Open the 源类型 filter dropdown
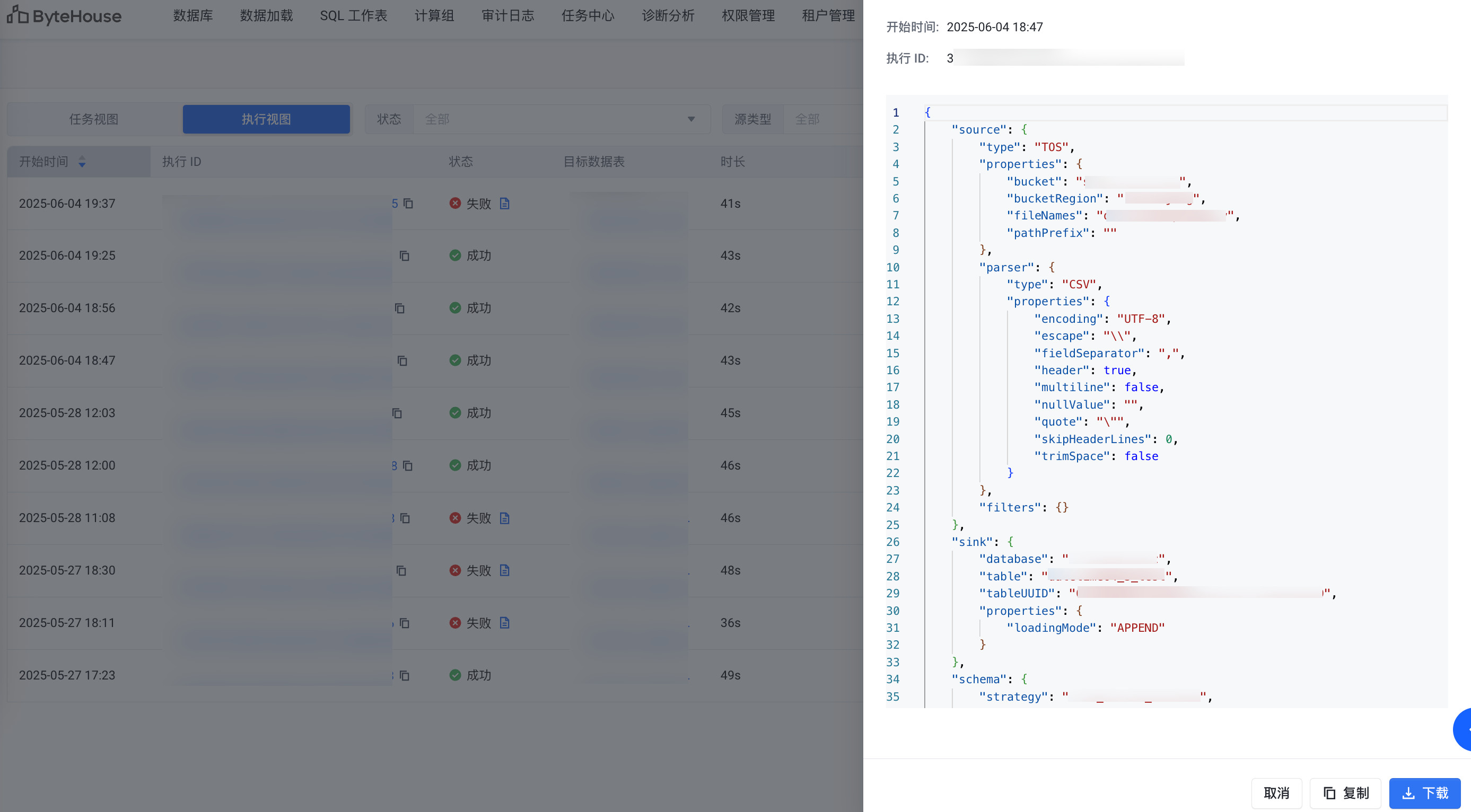The height and width of the screenshot is (812, 1471). [822, 119]
